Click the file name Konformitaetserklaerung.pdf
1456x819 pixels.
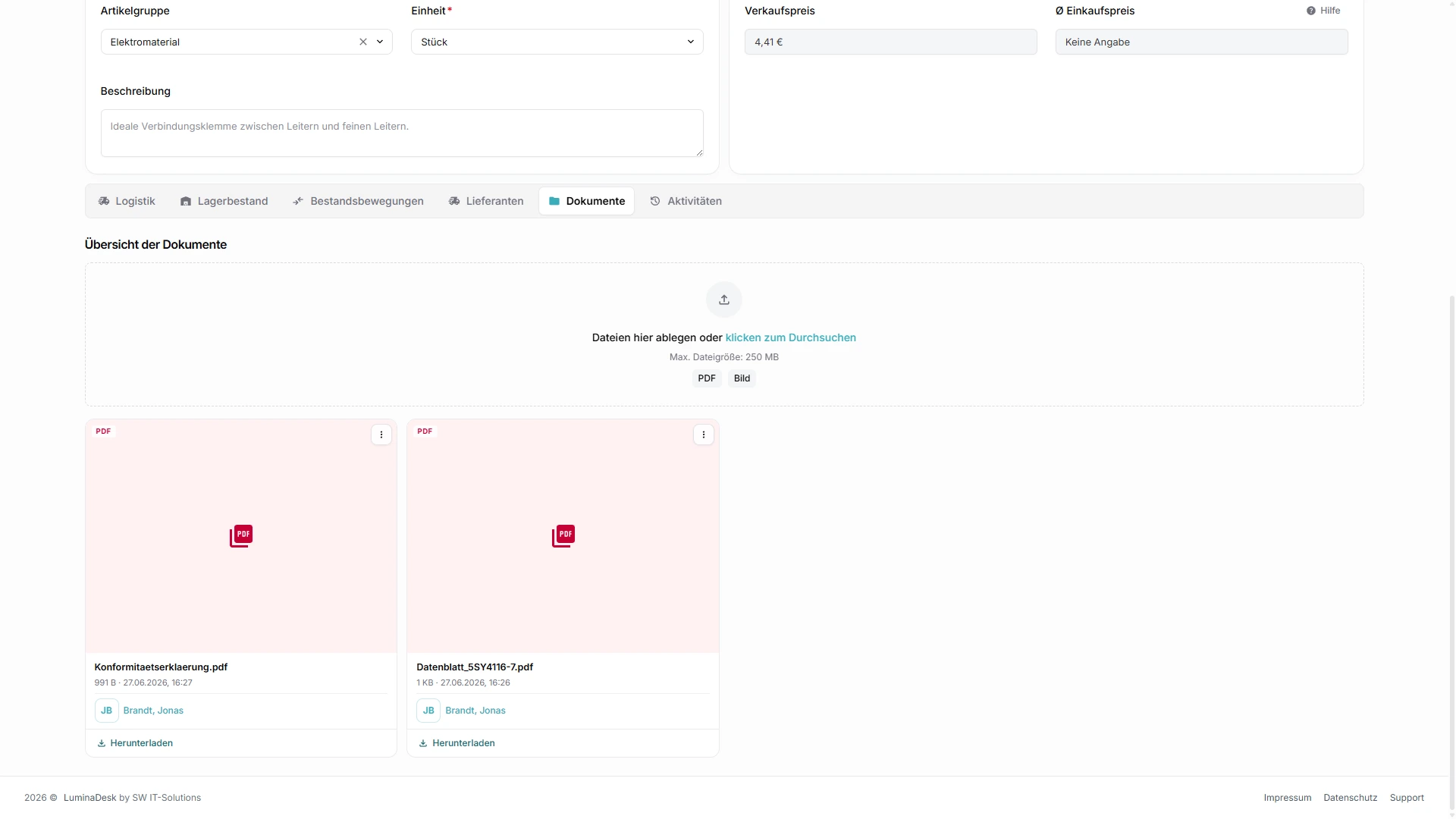pyautogui.click(x=161, y=667)
